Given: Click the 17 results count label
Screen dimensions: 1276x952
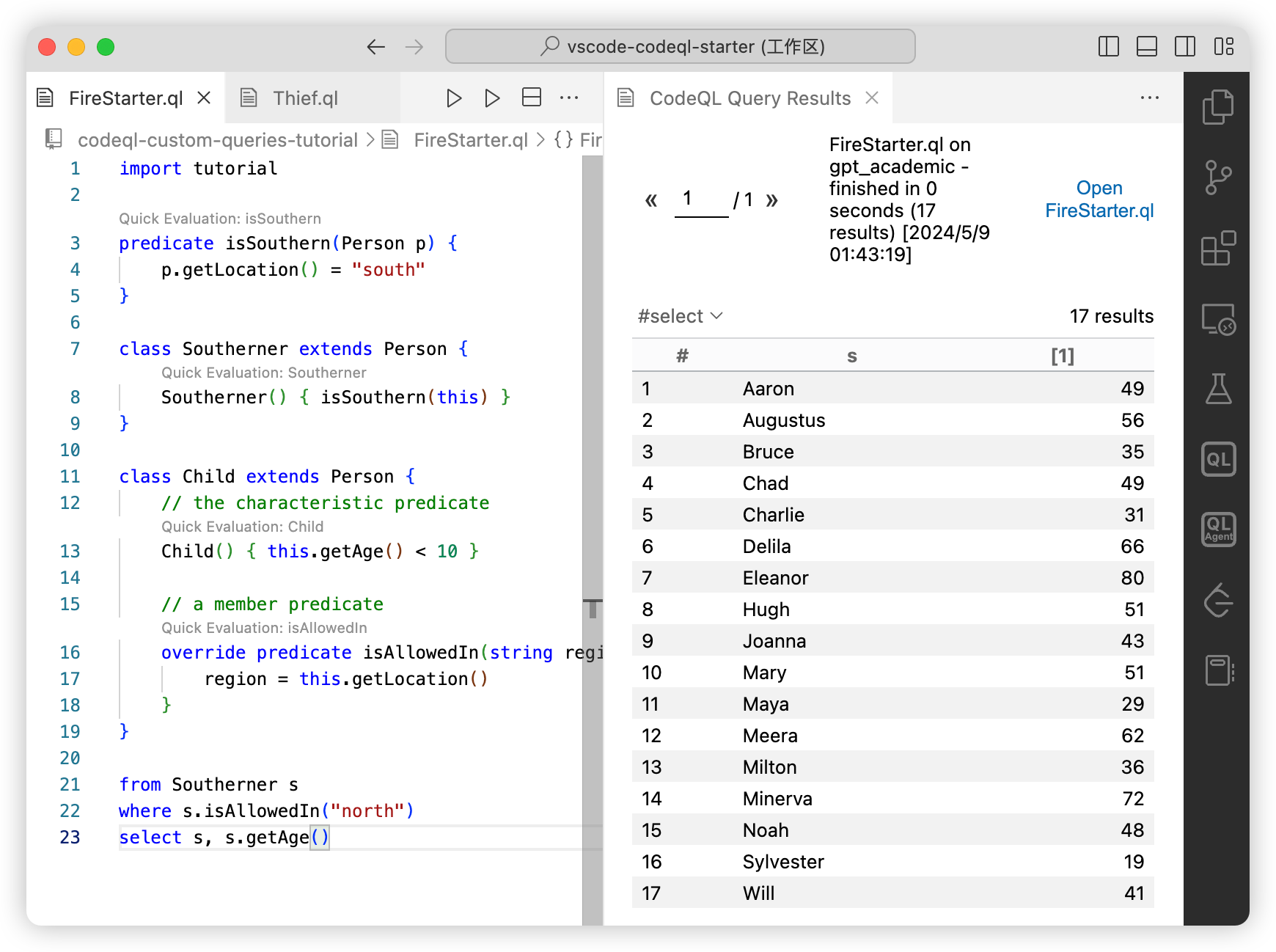Looking at the screenshot, I should tap(1111, 316).
